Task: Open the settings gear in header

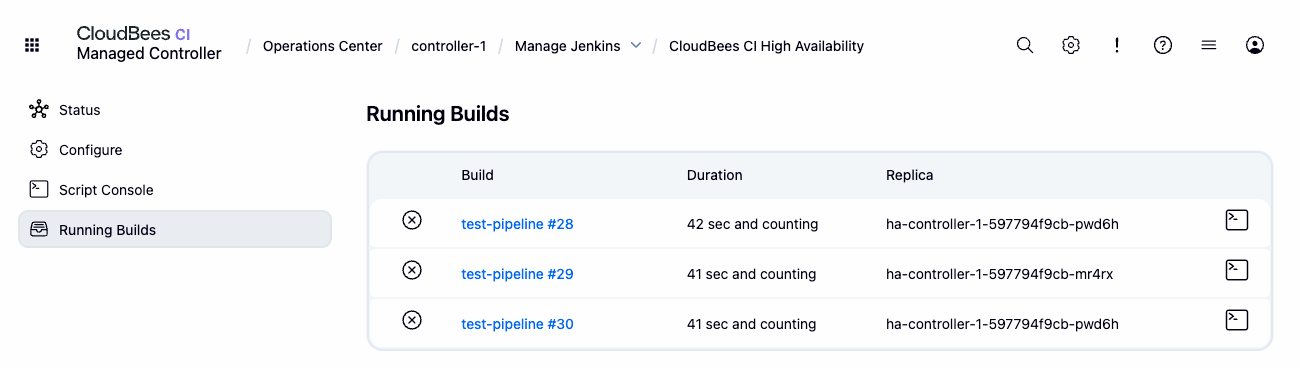Action: point(1071,45)
